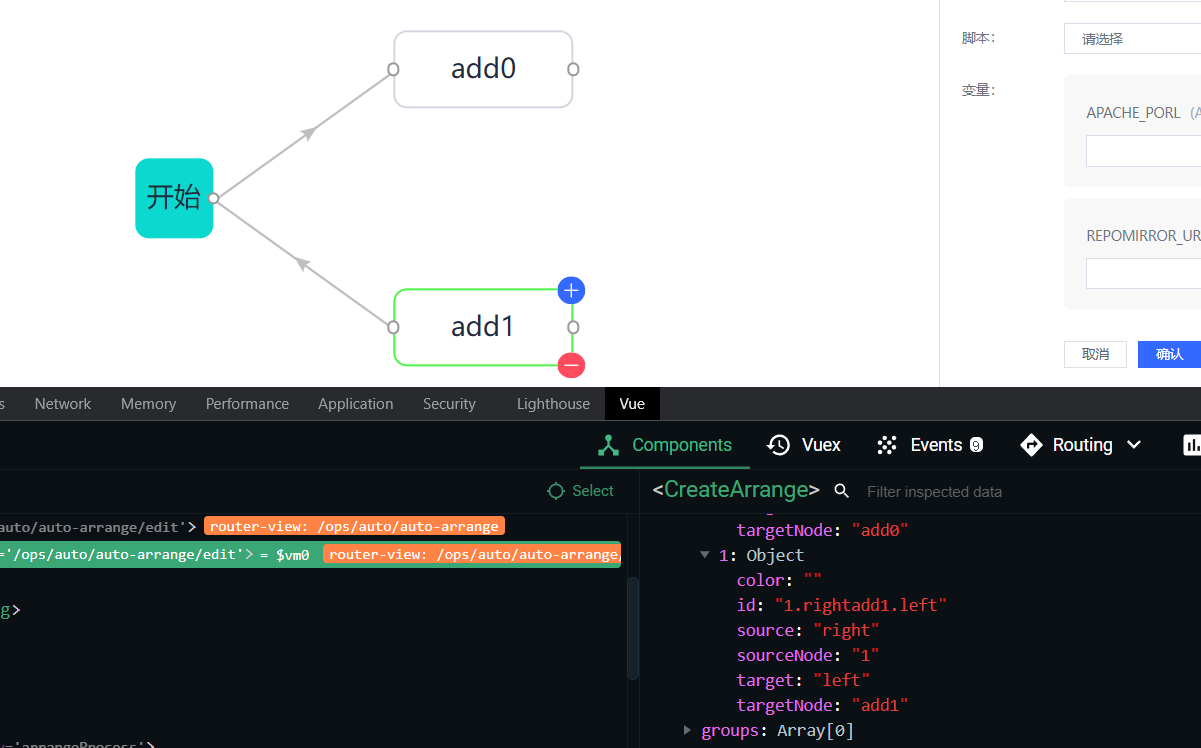Select the add1 node
The width and height of the screenshot is (1201, 748).
[x=483, y=327]
